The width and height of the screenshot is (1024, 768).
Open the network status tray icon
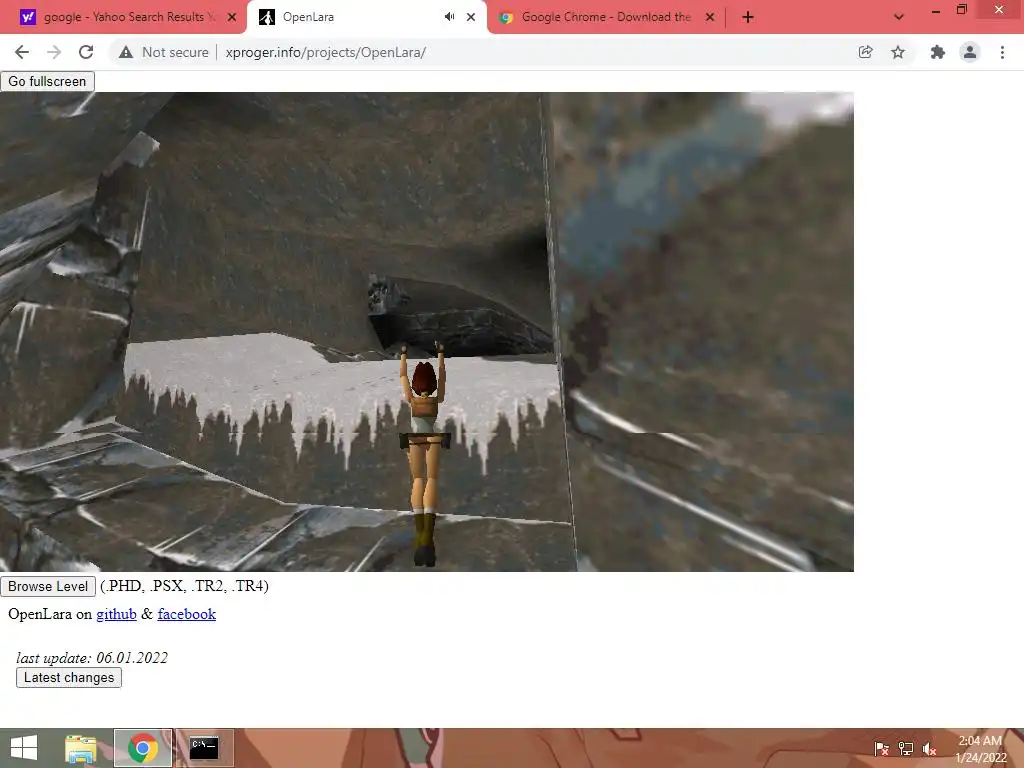point(906,748)
